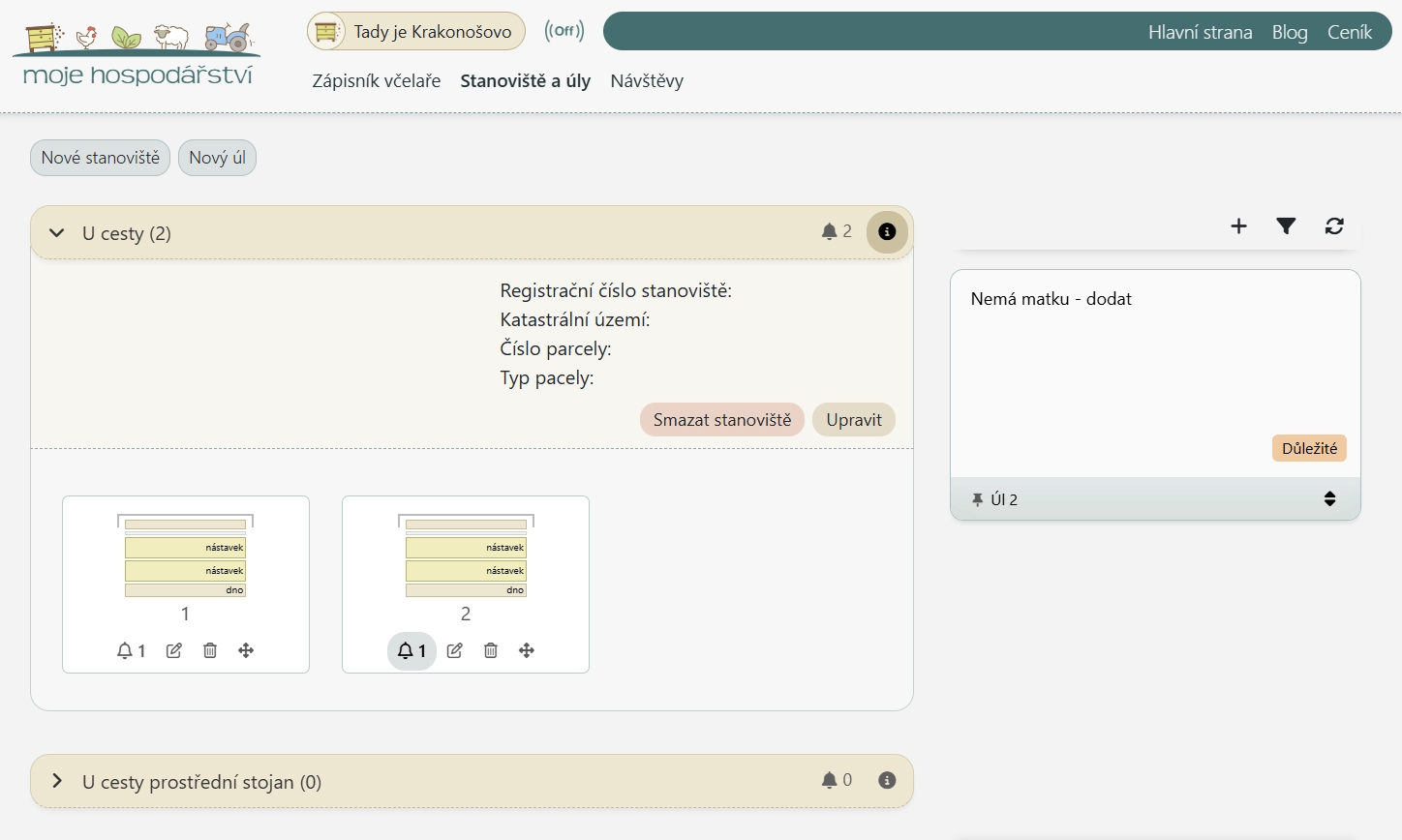This screenshot has height=840, width=1402.
Task: Toggle the info panel of U cesty
Action: point(887,232)
